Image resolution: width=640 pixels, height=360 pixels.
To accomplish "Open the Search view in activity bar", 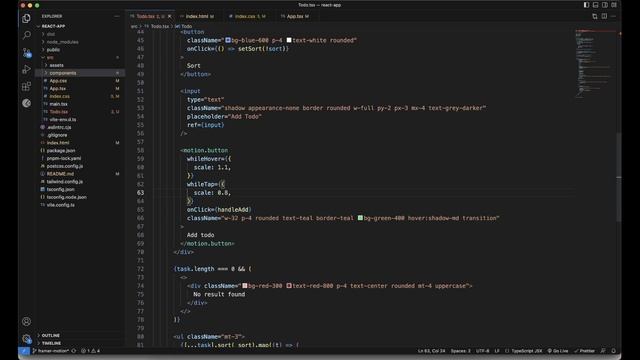I will point(27,35).
